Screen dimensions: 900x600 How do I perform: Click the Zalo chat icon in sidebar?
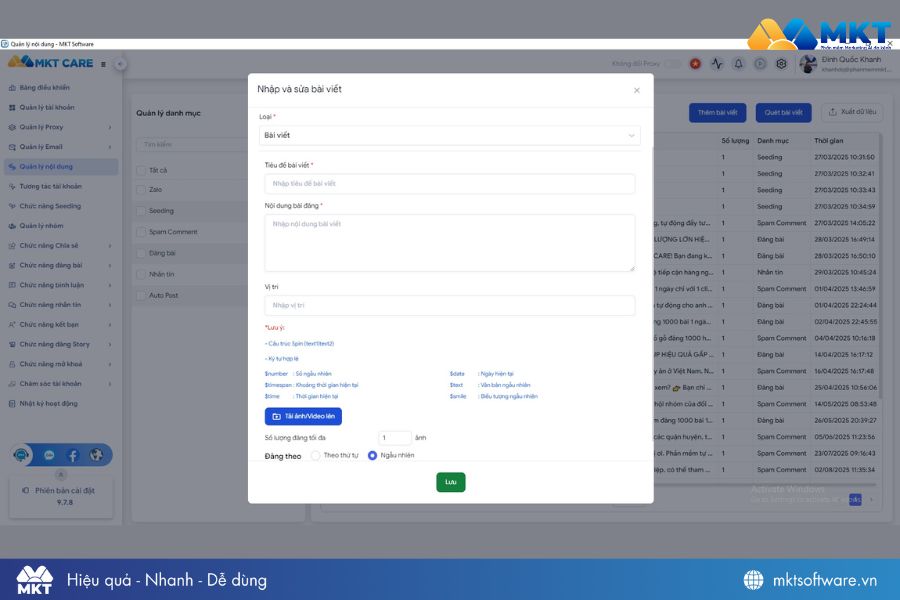tap(49, 455)
